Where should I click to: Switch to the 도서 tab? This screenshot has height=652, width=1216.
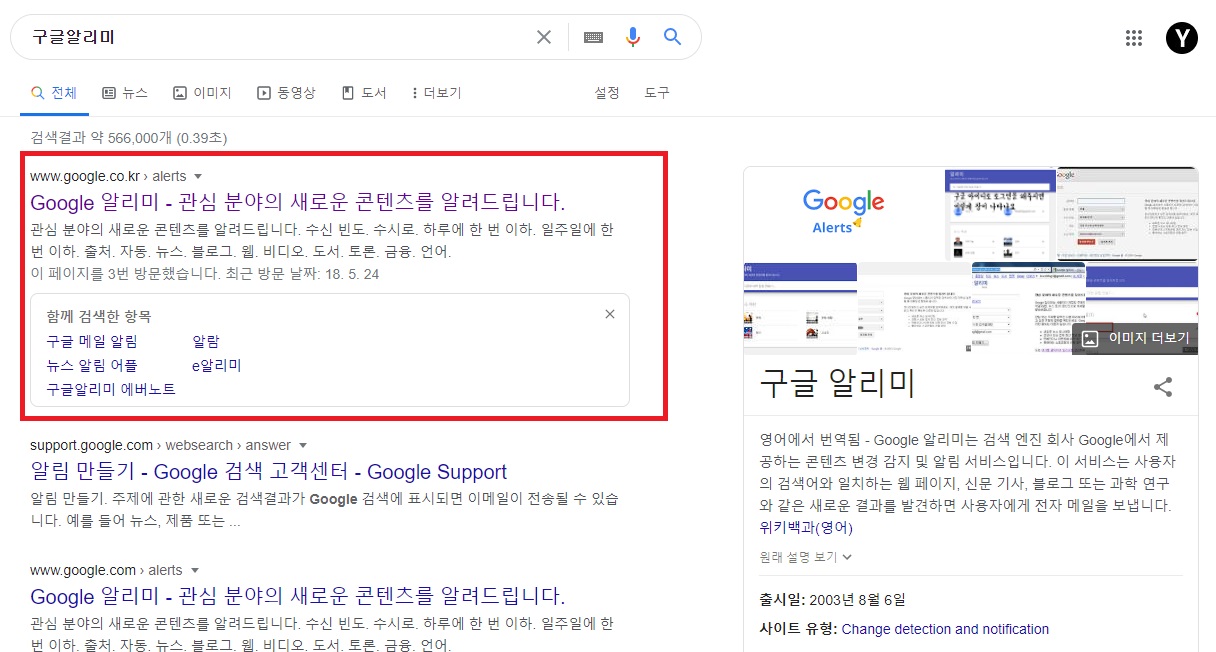coord(364,93)
